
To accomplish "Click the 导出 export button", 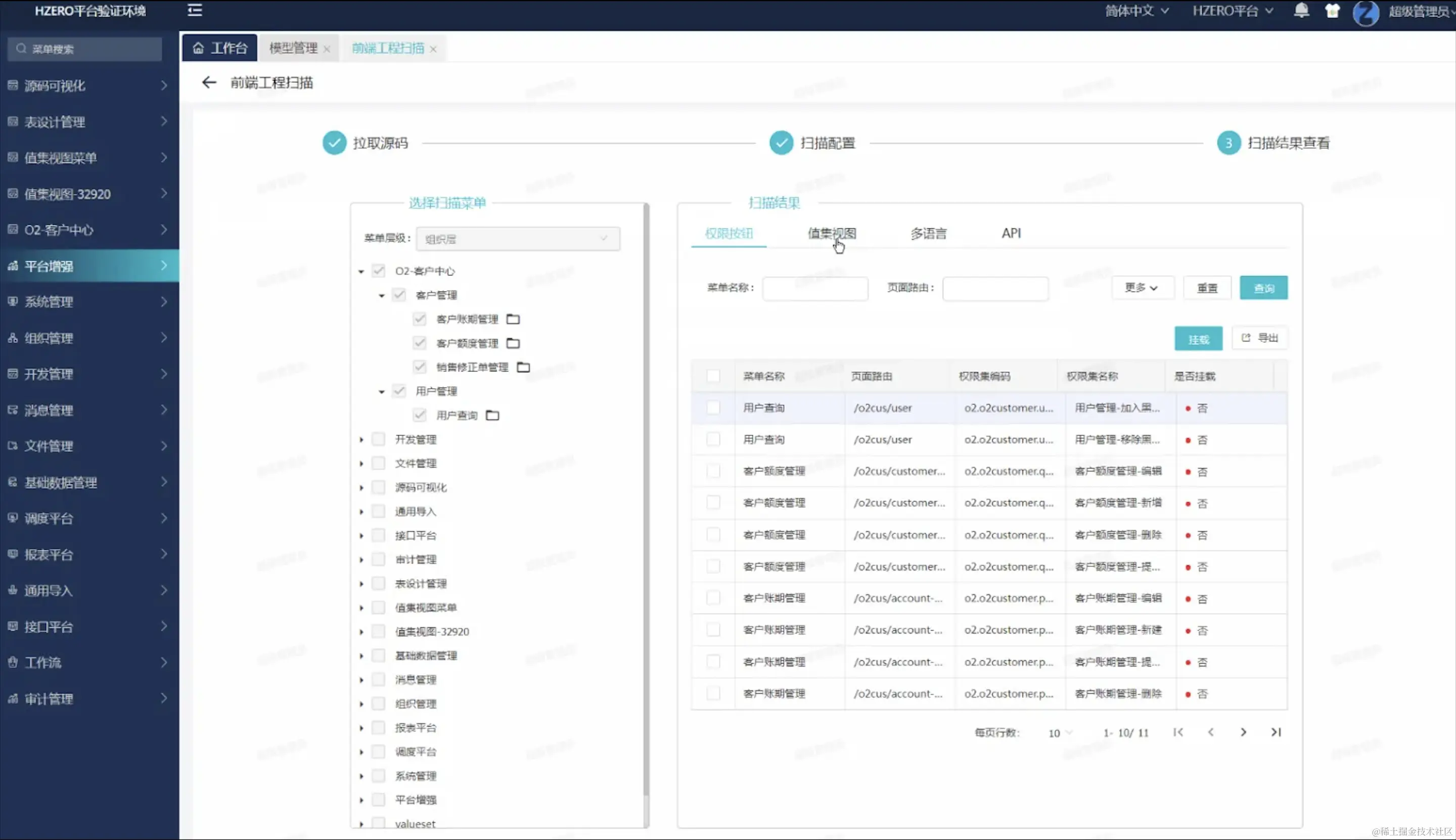I will 1260,338.
